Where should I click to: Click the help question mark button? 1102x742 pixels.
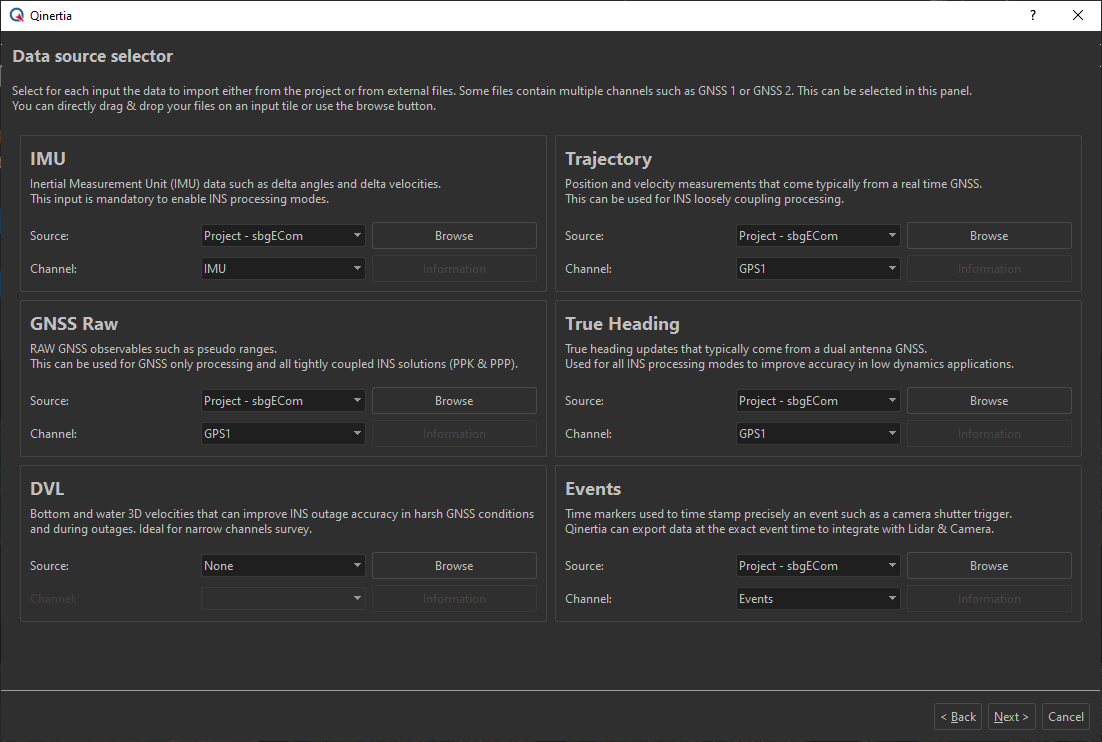[1033, 16]
